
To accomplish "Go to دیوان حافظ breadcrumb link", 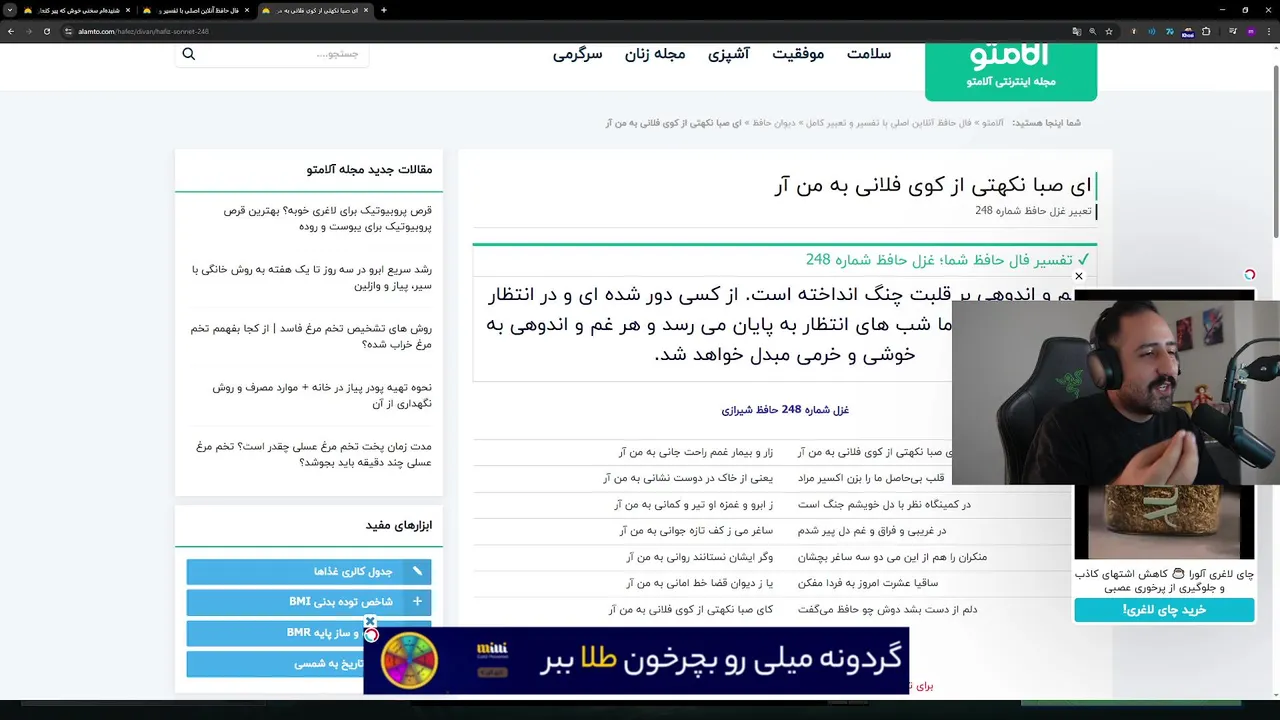I will 774,123.
